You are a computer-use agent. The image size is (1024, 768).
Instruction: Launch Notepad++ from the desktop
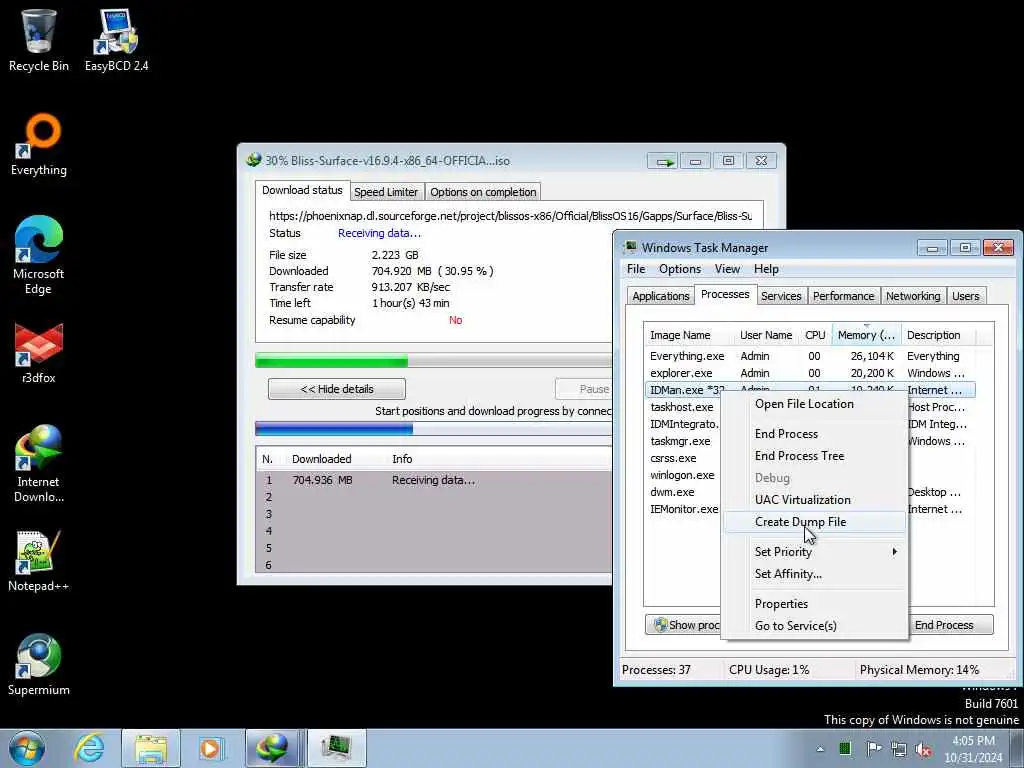tap(39, 560)
